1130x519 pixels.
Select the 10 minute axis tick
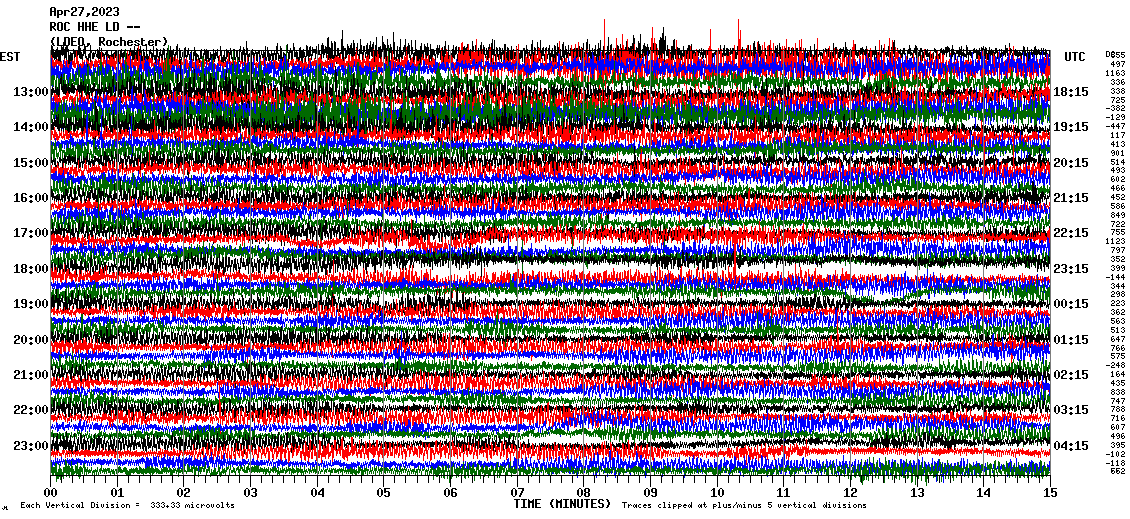point(717,493)
